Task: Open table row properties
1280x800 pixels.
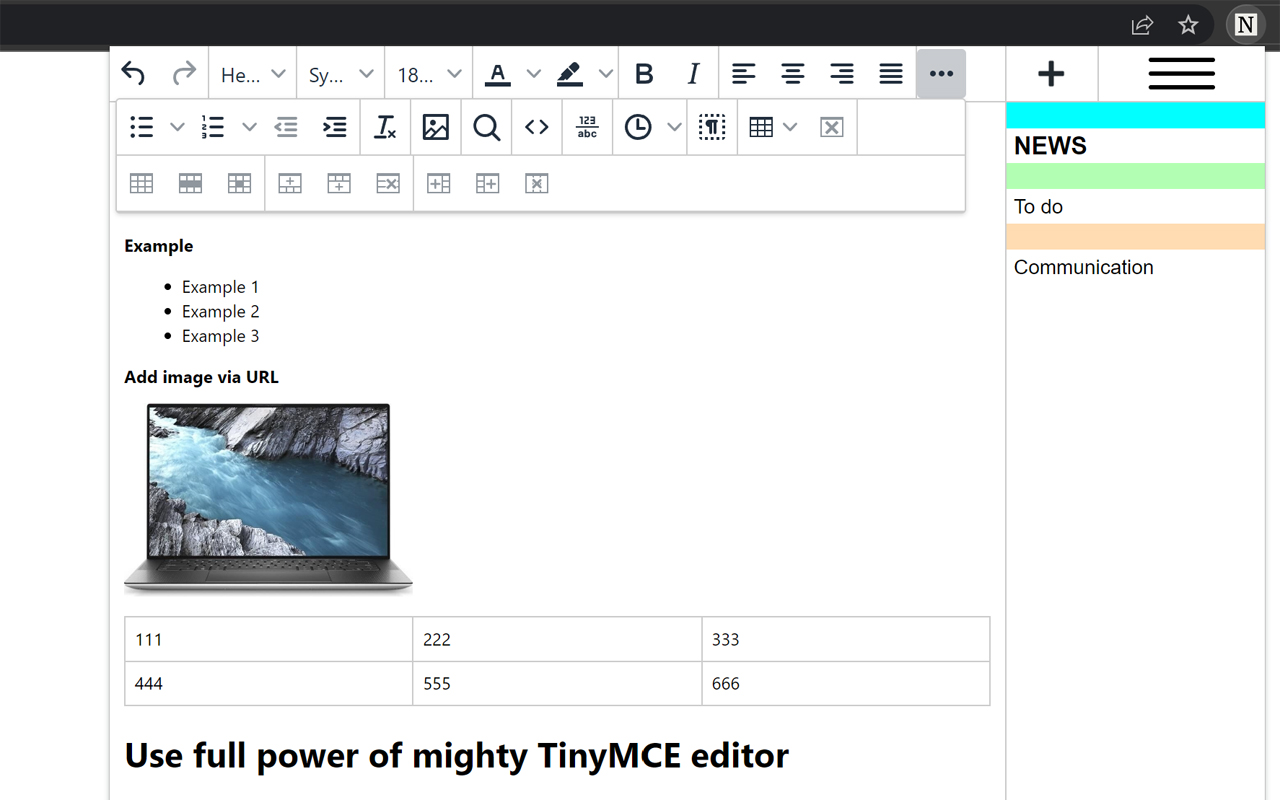Action: click(x=190, y=183)
